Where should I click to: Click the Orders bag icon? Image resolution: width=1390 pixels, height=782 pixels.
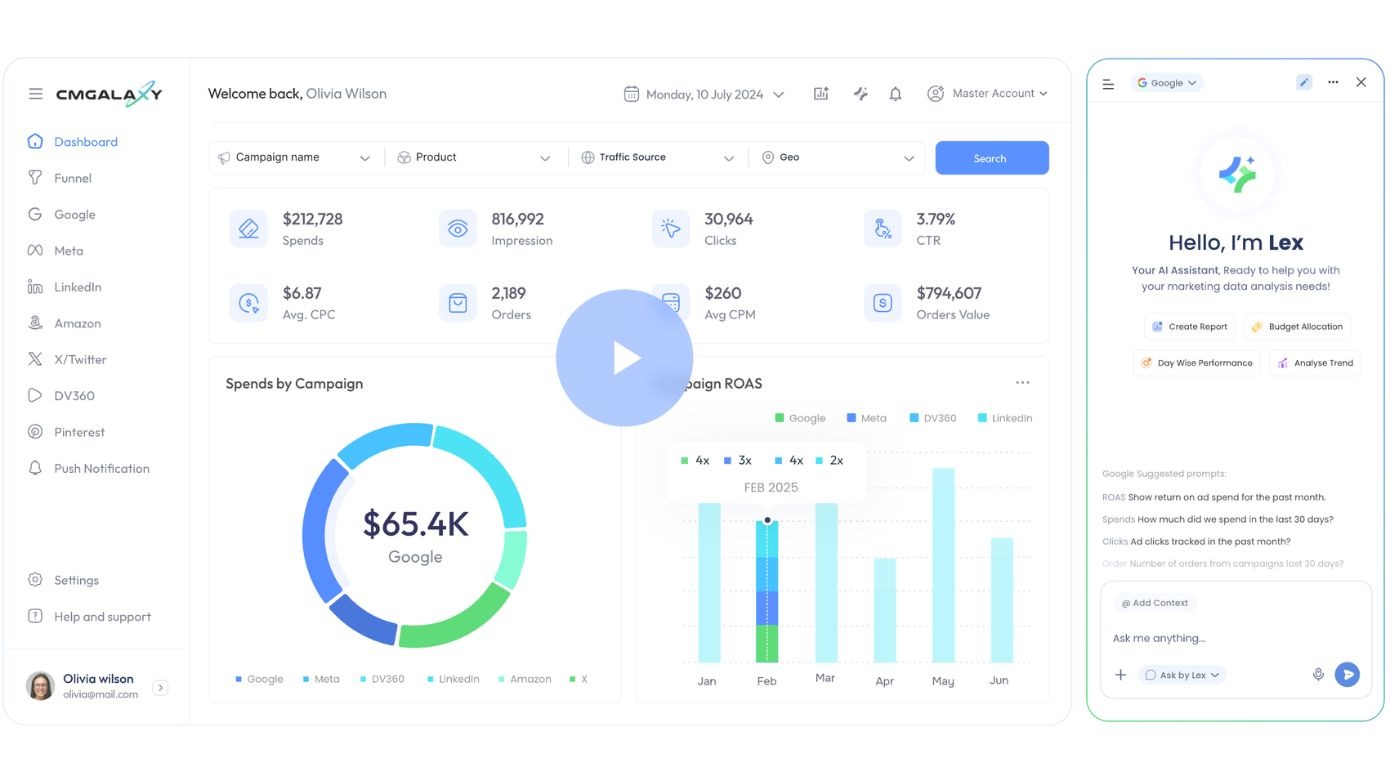(x=457, y=303)
